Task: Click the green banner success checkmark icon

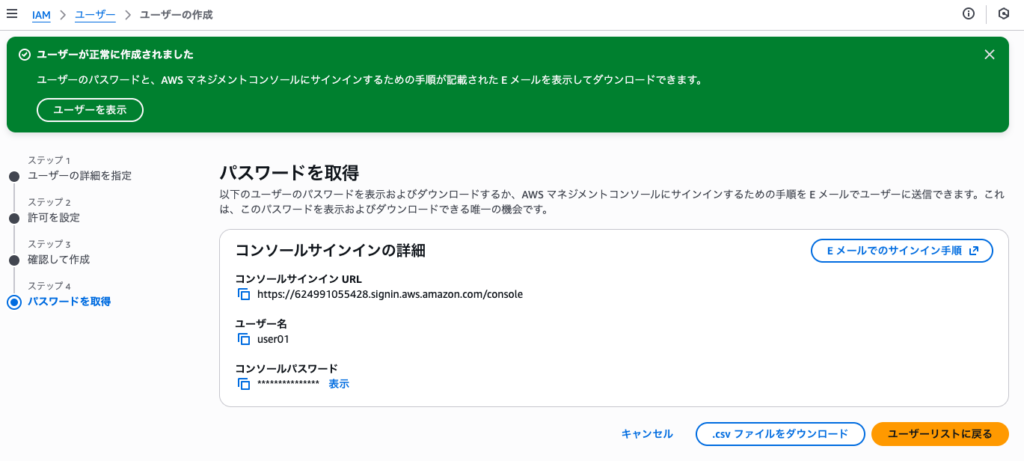Action: click(24, 55)
